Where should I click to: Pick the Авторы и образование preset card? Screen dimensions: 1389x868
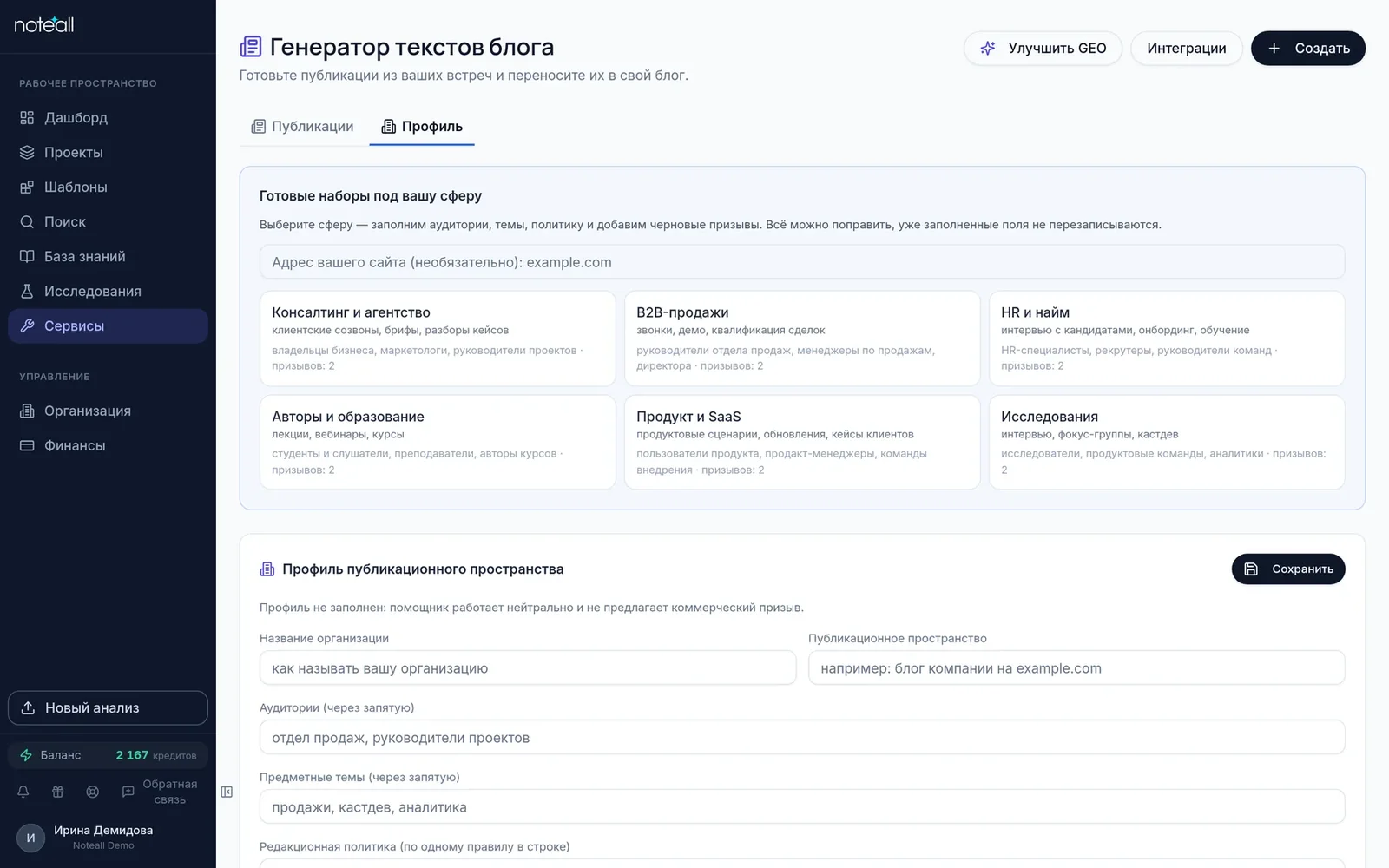(x=438, y=443)
